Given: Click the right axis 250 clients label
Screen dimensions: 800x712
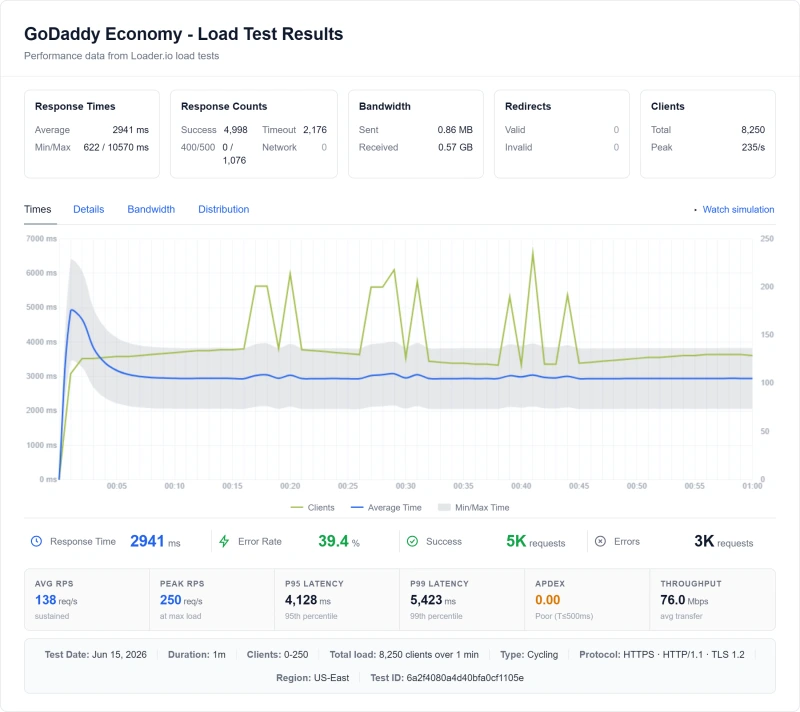Looking at the screenshot, I should point(767,238).
